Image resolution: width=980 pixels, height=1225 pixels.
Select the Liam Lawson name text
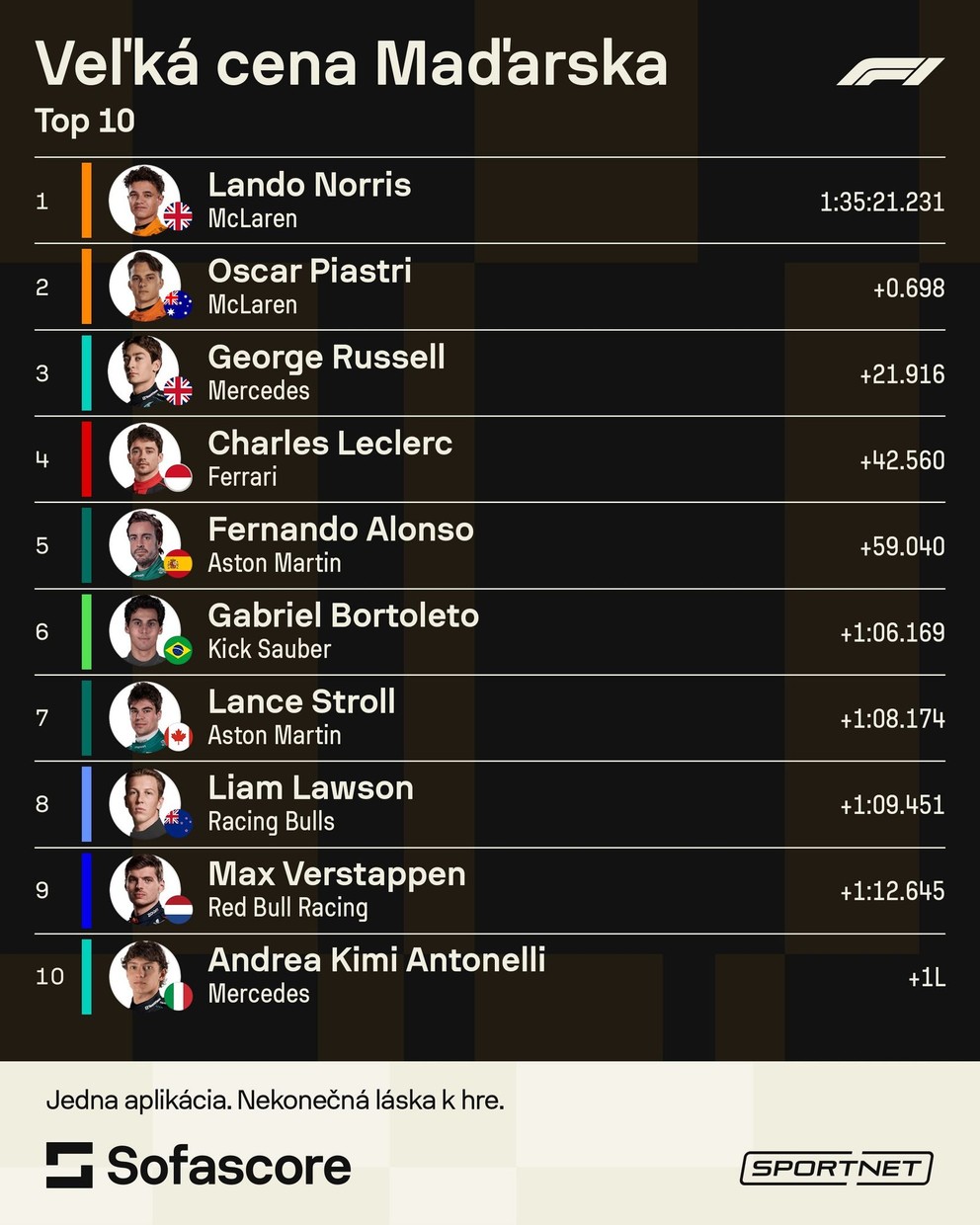pyautogui.click(x=310, y=788)
